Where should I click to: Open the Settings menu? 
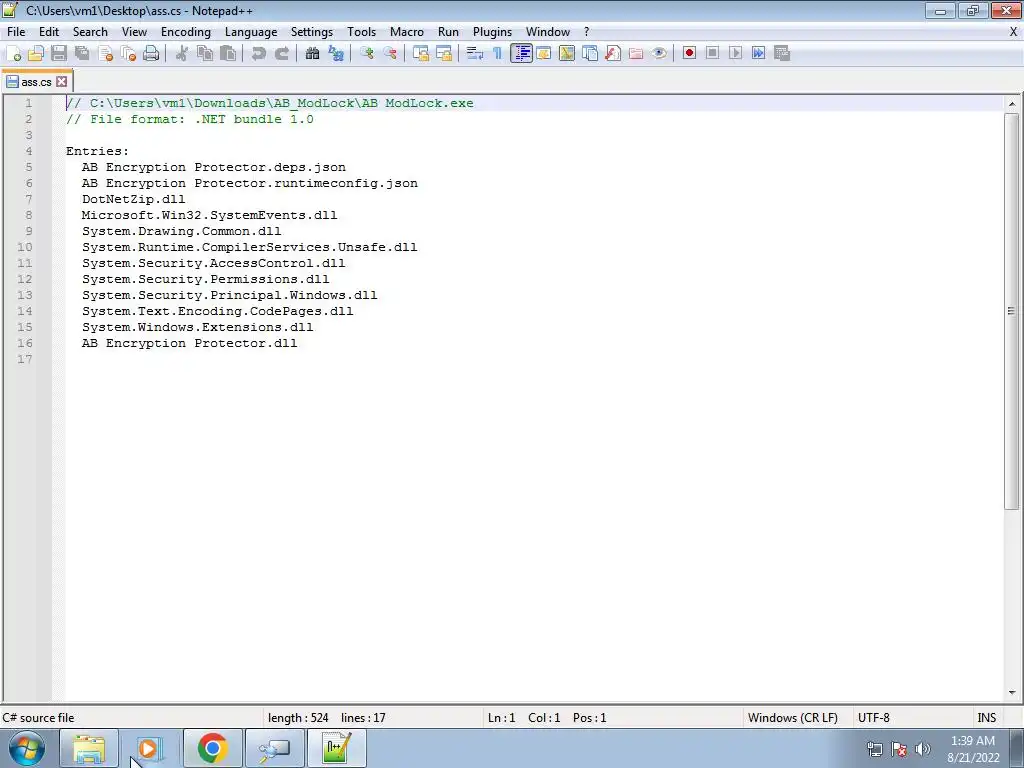pyautogui.click(x=312, y=32)
